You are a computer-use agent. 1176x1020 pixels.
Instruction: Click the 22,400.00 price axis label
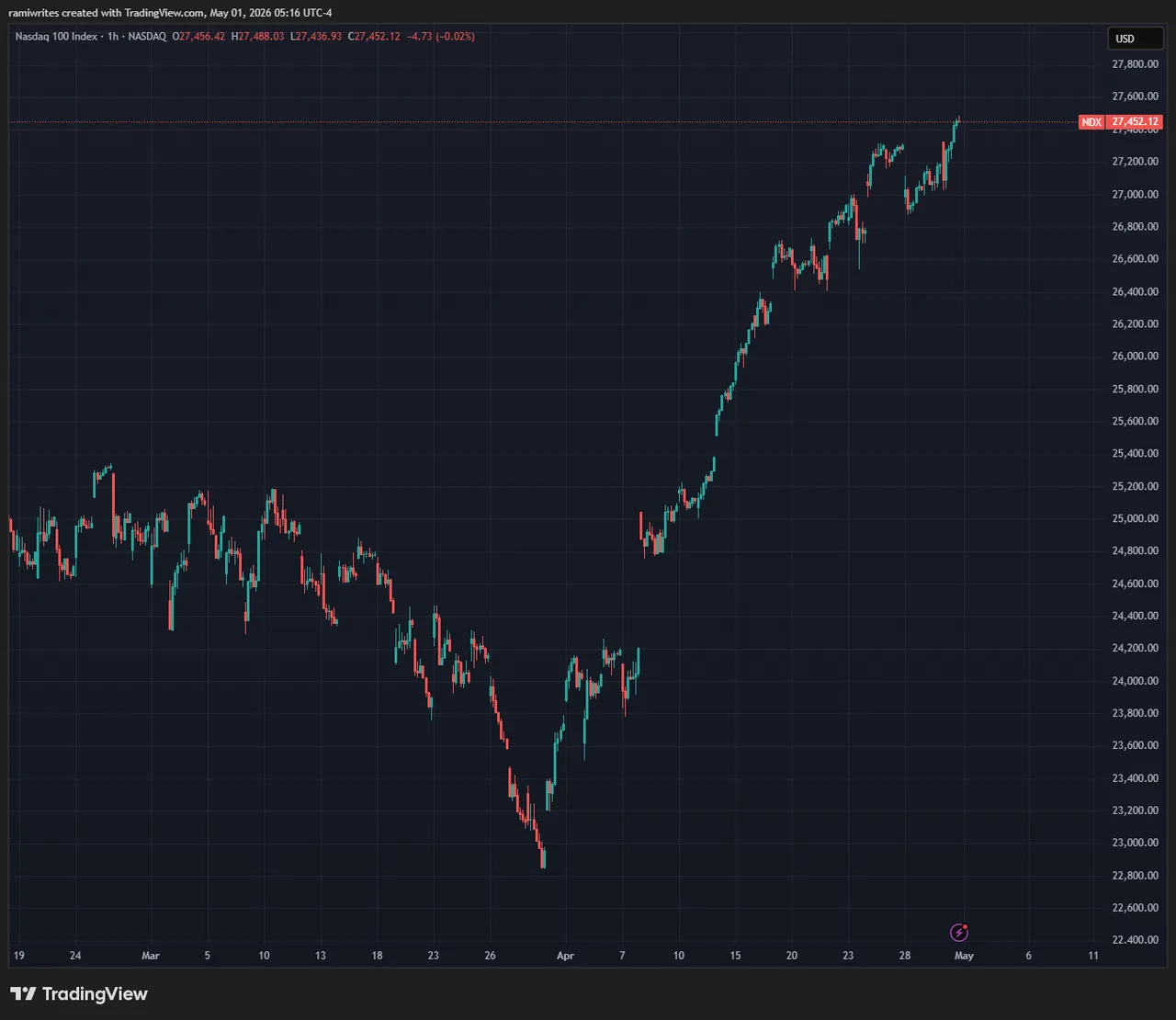tap(1135, 940)
